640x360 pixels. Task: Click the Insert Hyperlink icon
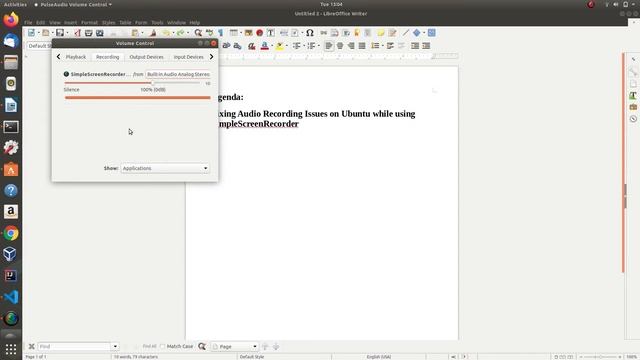point(323,33)
